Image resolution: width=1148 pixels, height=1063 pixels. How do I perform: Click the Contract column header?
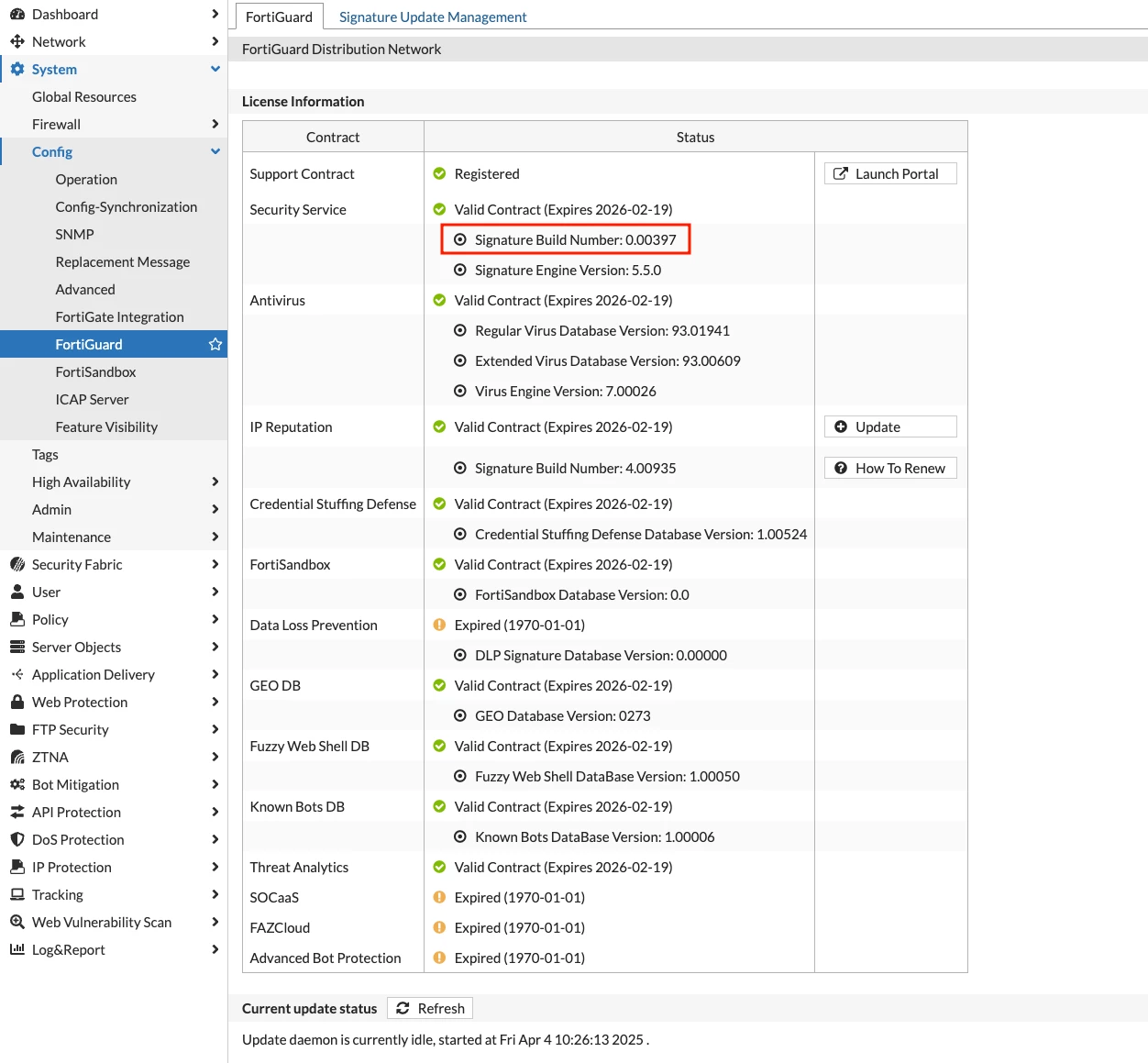(x=333, y=137)
